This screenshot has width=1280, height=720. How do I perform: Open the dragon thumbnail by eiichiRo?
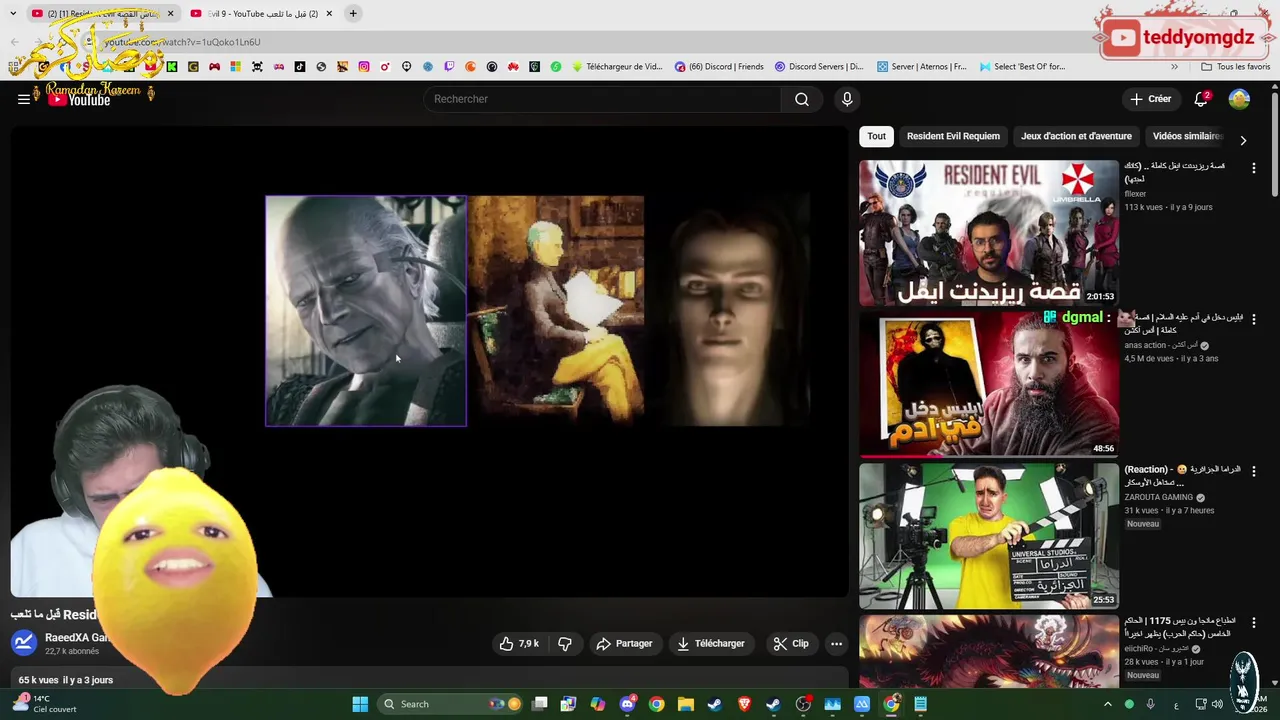pyautogui.click(x=989, y=651)
